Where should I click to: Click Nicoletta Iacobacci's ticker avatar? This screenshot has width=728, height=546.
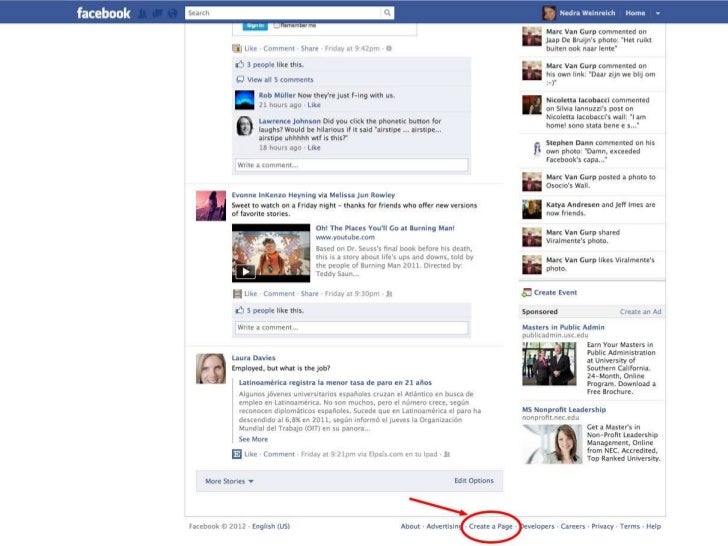(x=532, y=105)
